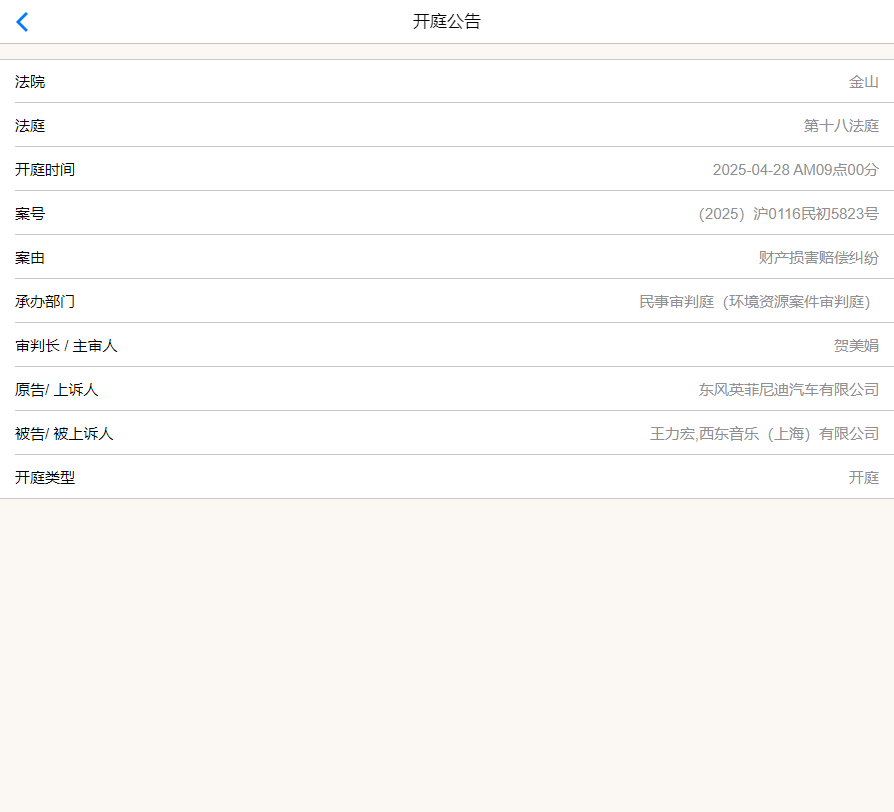Select the court value 金山
The height and width of the screenshot is (812, 894).
pos(863,82)
